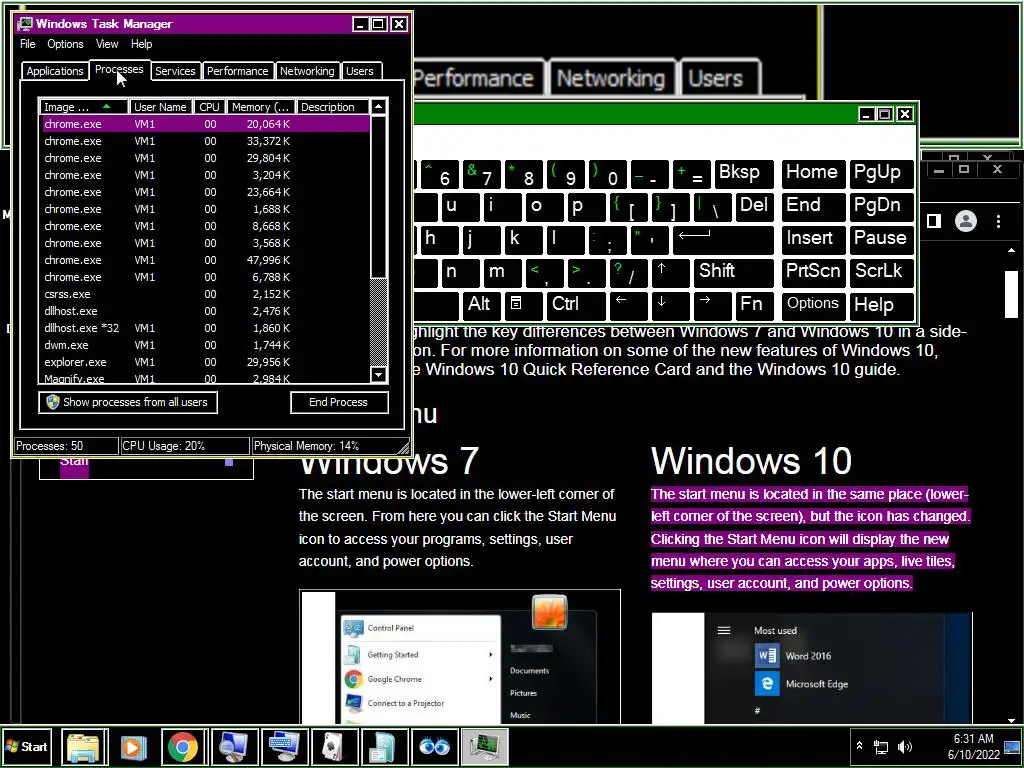
Task: Select the Task Manager taskbar icon
Action: (484, 747)
